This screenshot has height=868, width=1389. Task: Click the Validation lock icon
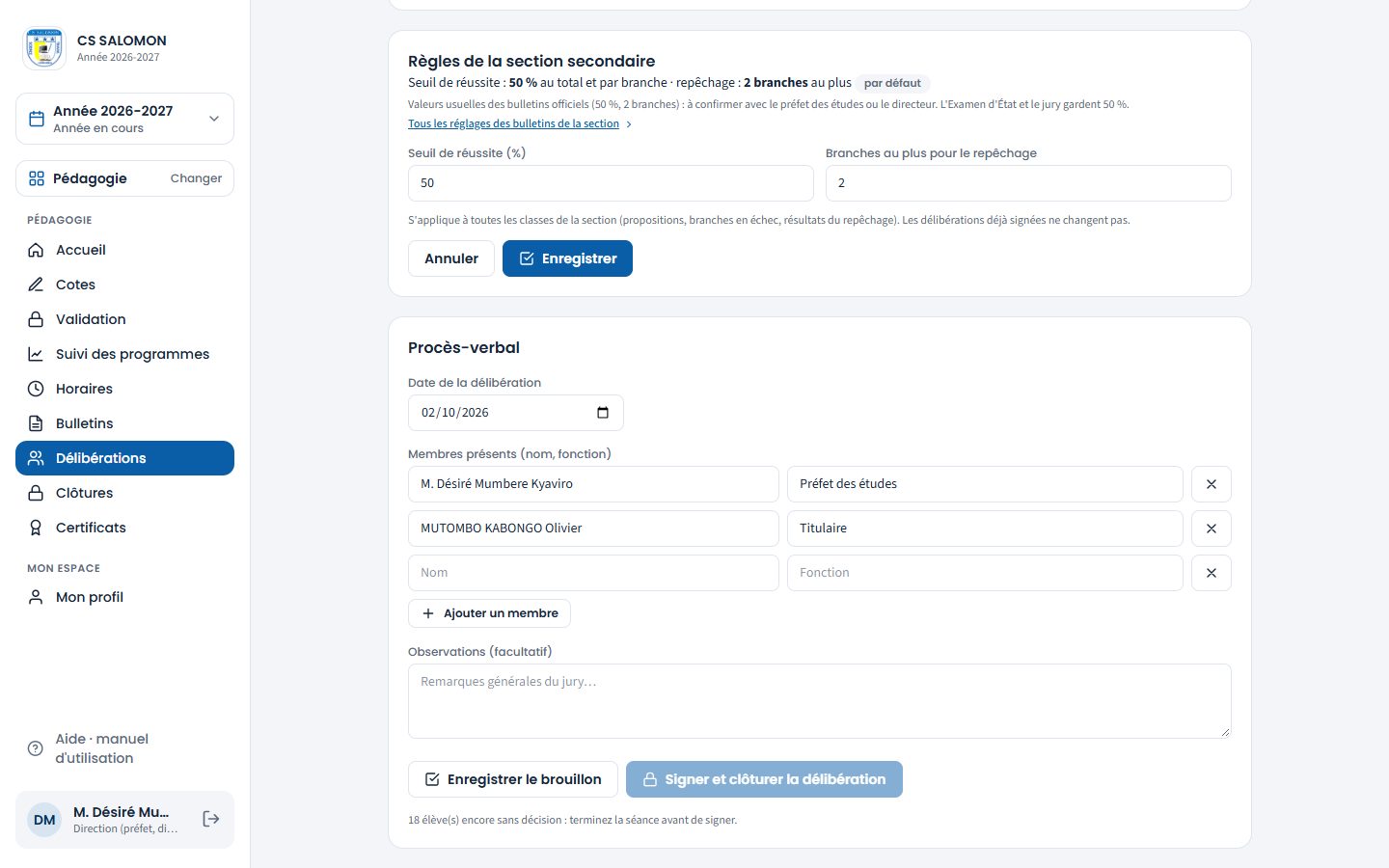tap(36, 319)
